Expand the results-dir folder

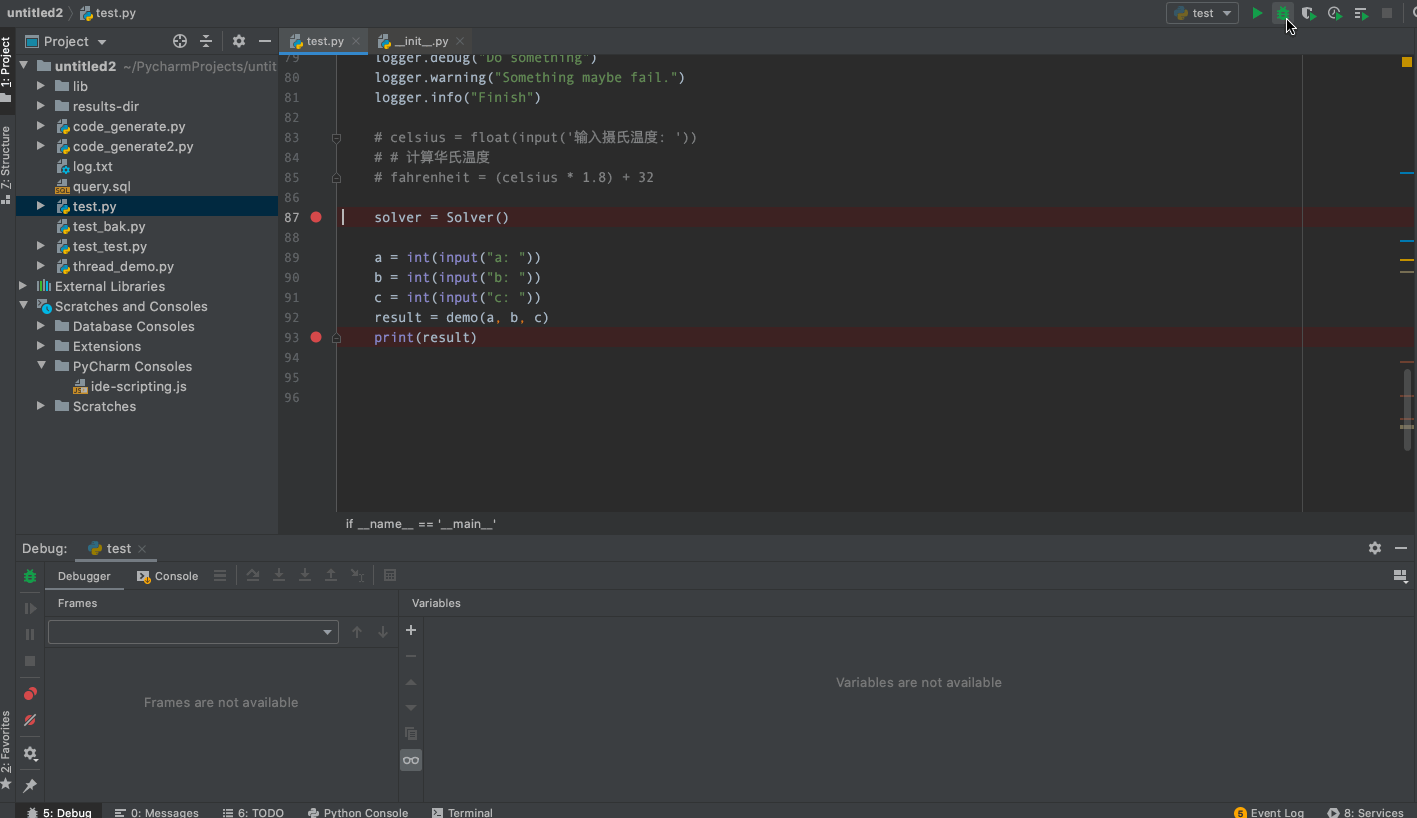41,106
